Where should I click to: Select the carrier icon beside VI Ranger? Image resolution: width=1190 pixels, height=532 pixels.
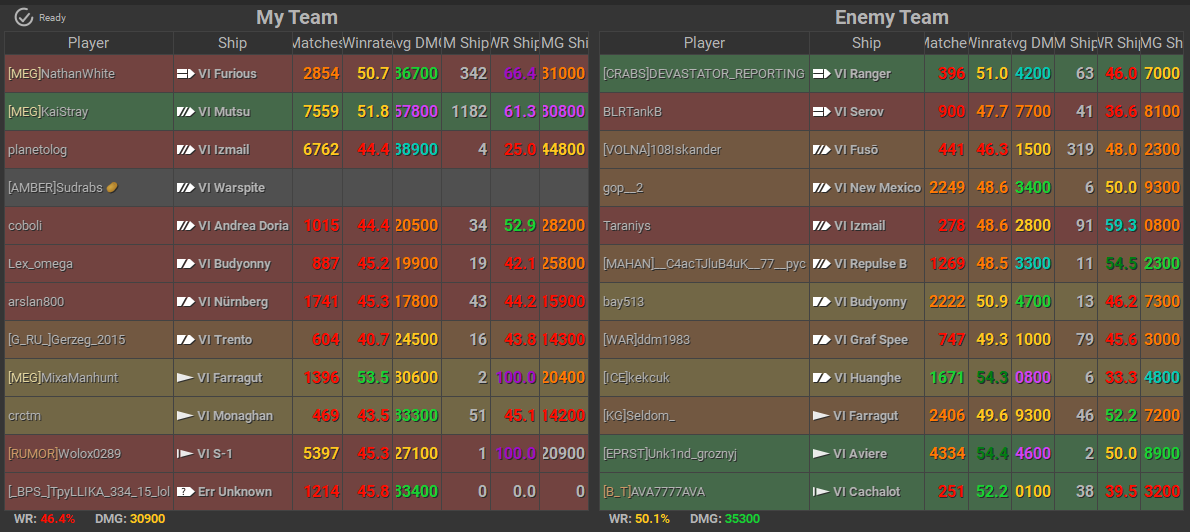click(x=821, y=74)
